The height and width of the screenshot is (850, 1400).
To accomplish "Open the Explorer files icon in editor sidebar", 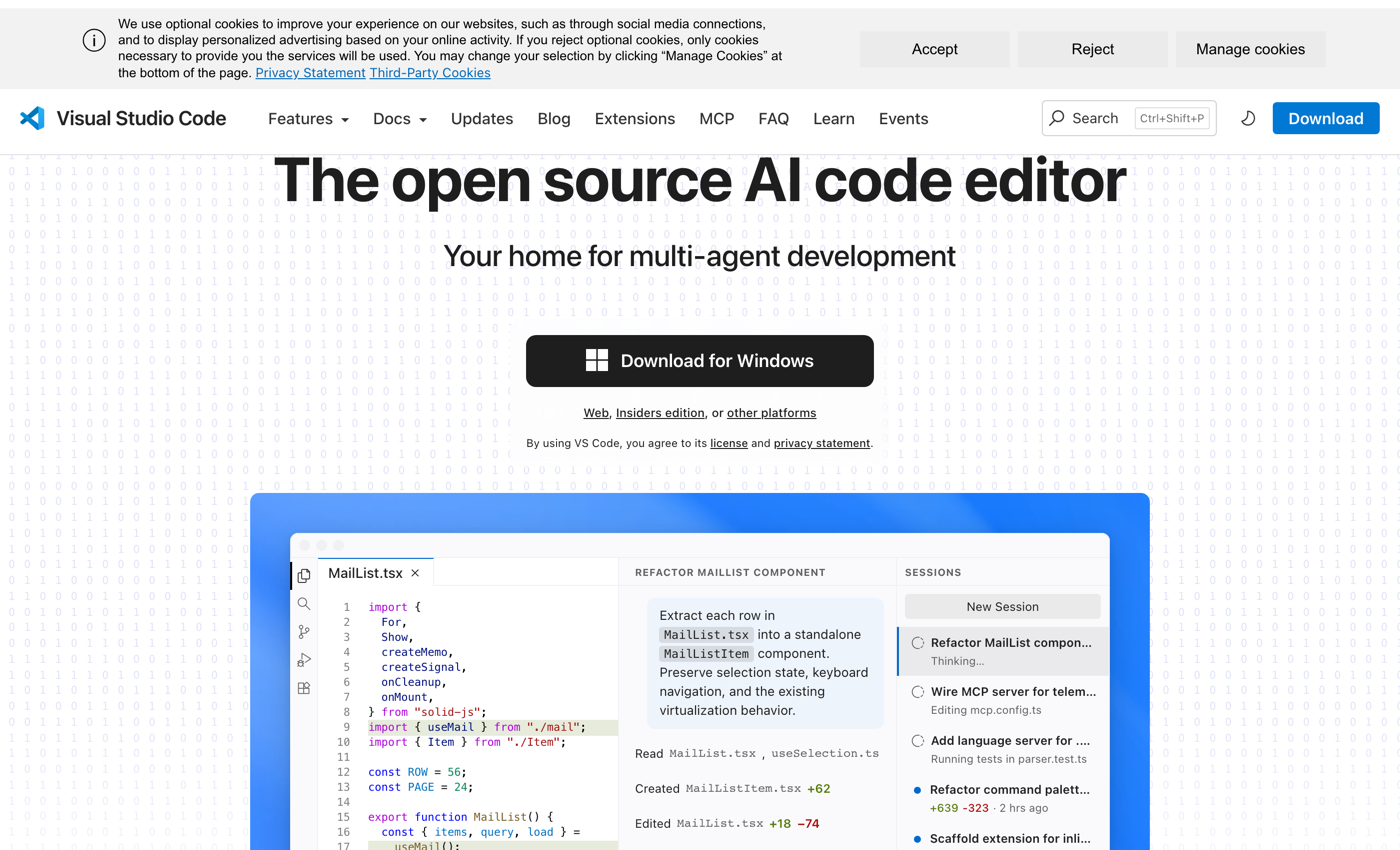I will [304, 575].
